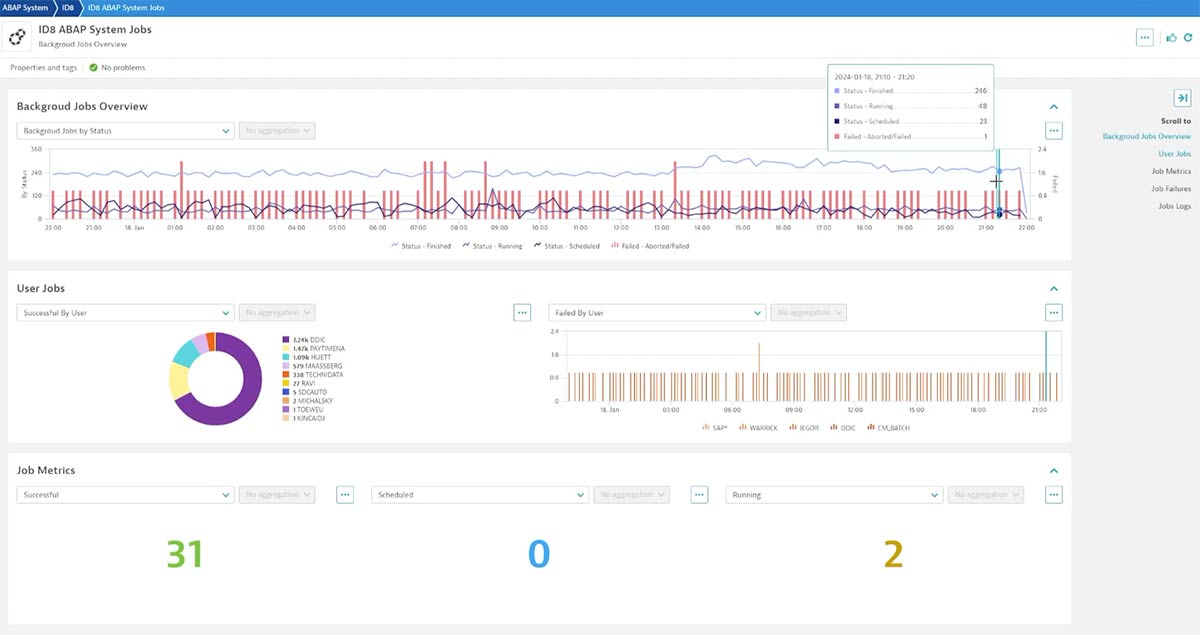Click the refresh icon in the top right

tap(1189, 37)
